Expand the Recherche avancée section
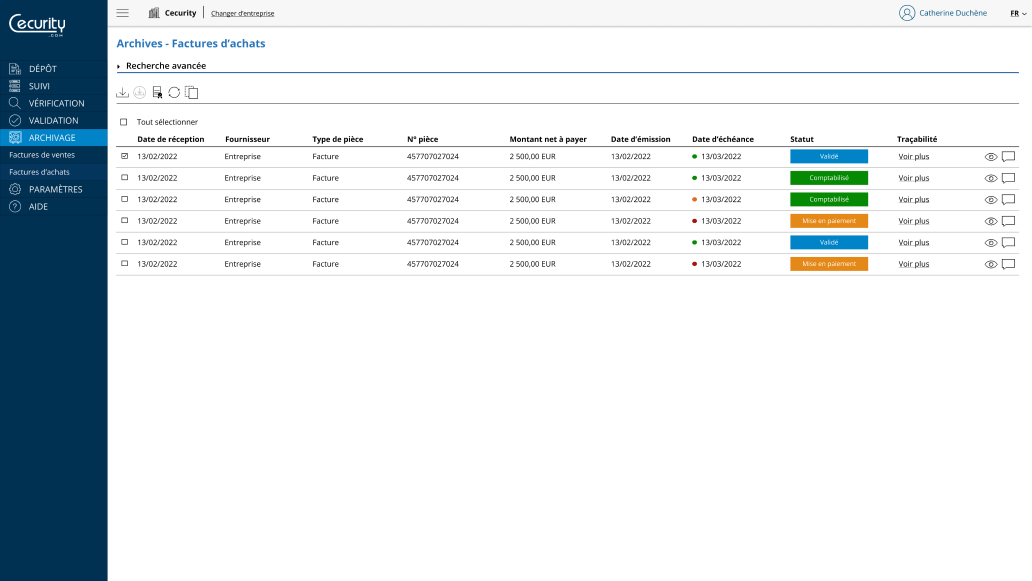Viewport: 1032px width, 581px height. tap(161, 66)
